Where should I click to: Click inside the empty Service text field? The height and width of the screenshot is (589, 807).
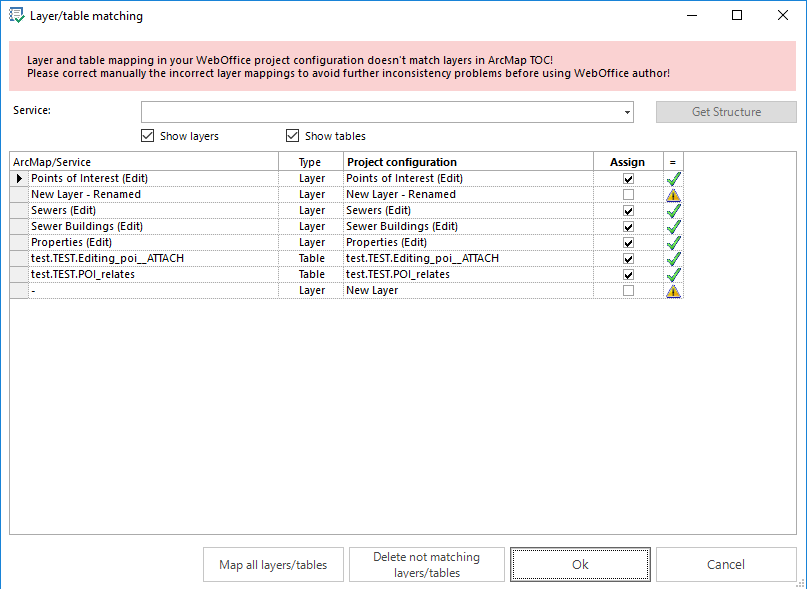pos(380,111)
